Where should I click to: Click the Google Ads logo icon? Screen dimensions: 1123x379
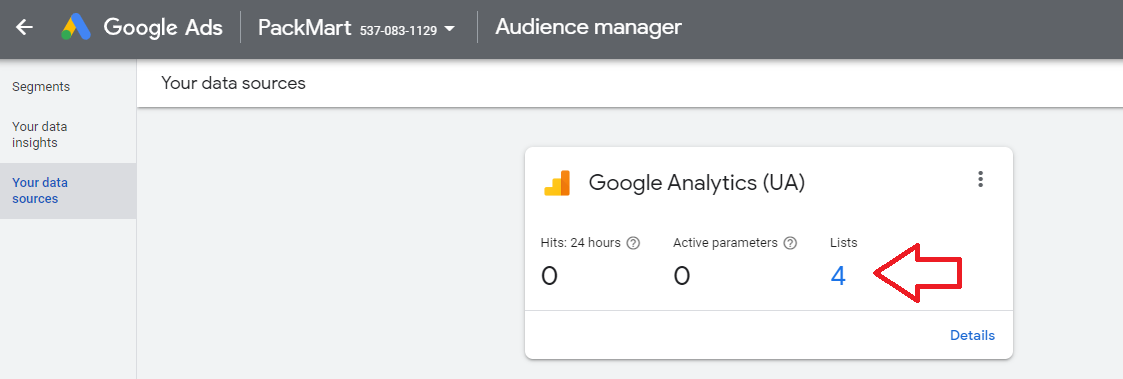pyautogui.click(x=76, y=27)
